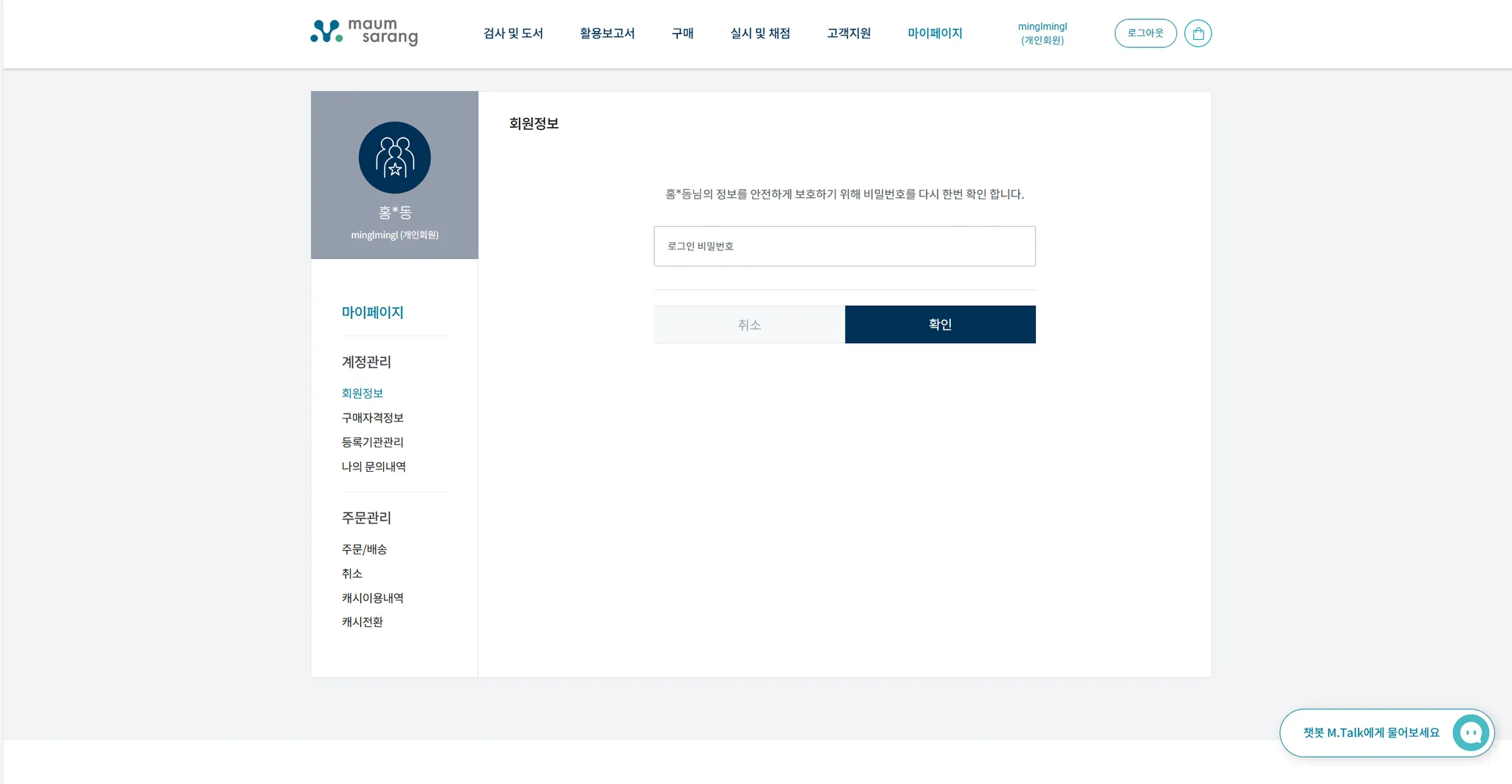Open the M.Talk chatbot bubble icon
The width and height of the screenshot is (1512, 784).
pos(1471,733)
